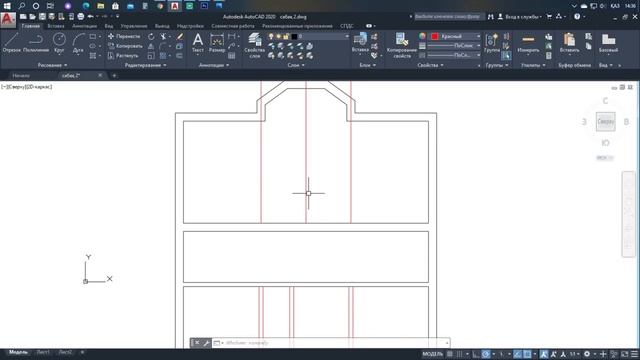Image resolution: width=640 pixels, height=360 pixels.
Task: Toggle the layer on/off lightbulb icon
Action: click(x=271, y=36)
